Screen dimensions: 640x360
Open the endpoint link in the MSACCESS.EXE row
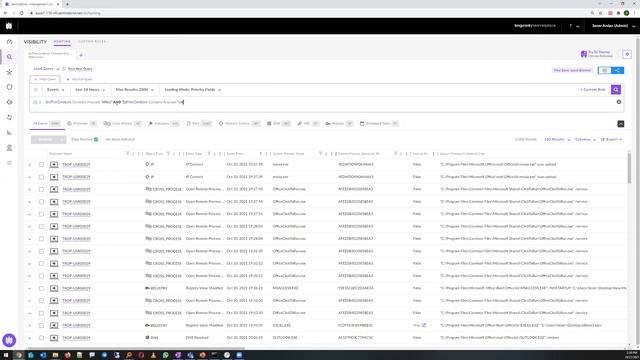76,288
